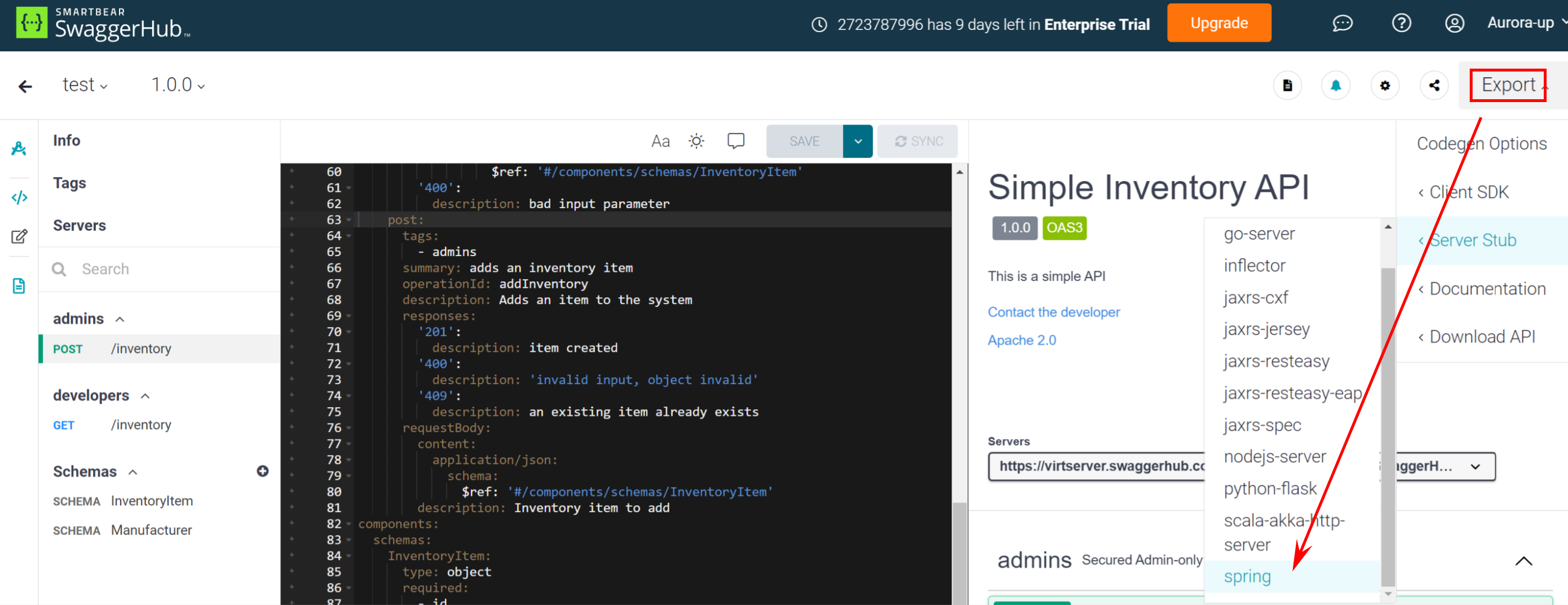Open the API settings gear icon
The width and height of the screenshot is (1568, 605).
(1385, 85)
